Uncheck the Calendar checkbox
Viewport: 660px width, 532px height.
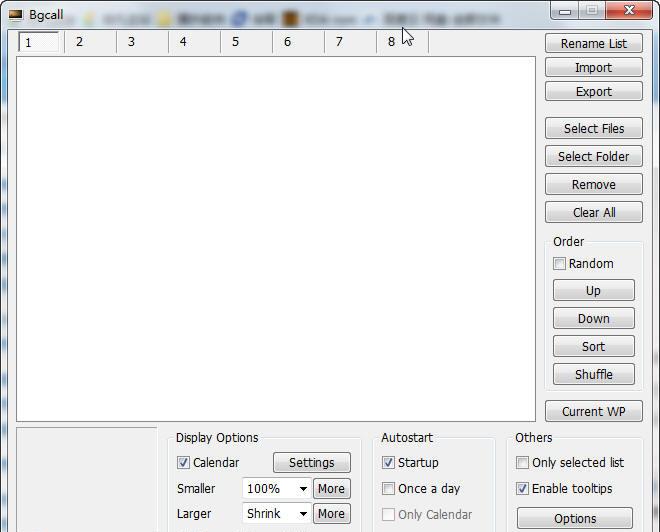pos(183,463)
